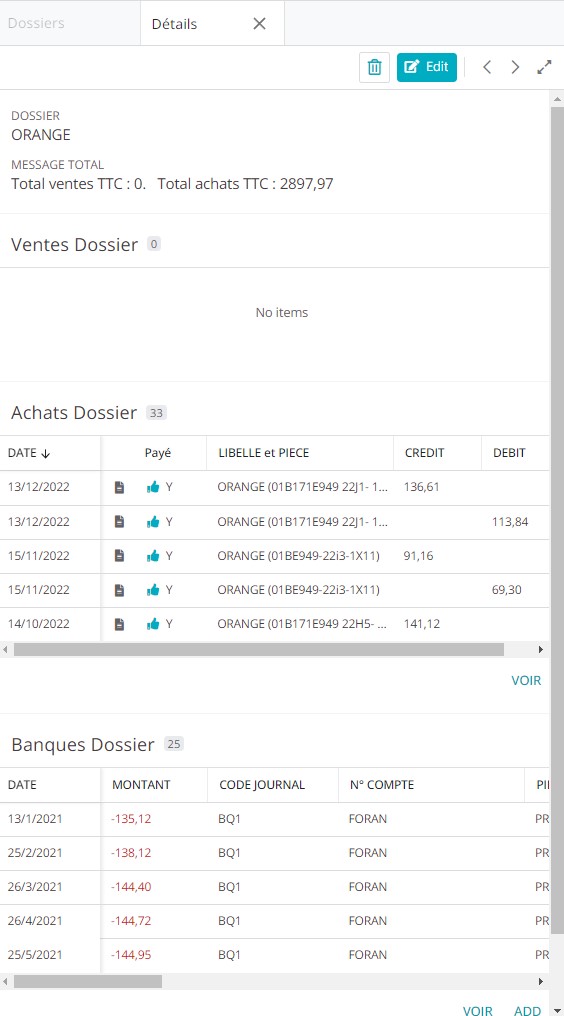
Task: Click Banques table scroll-left arrow
Action: coord(6,982)
